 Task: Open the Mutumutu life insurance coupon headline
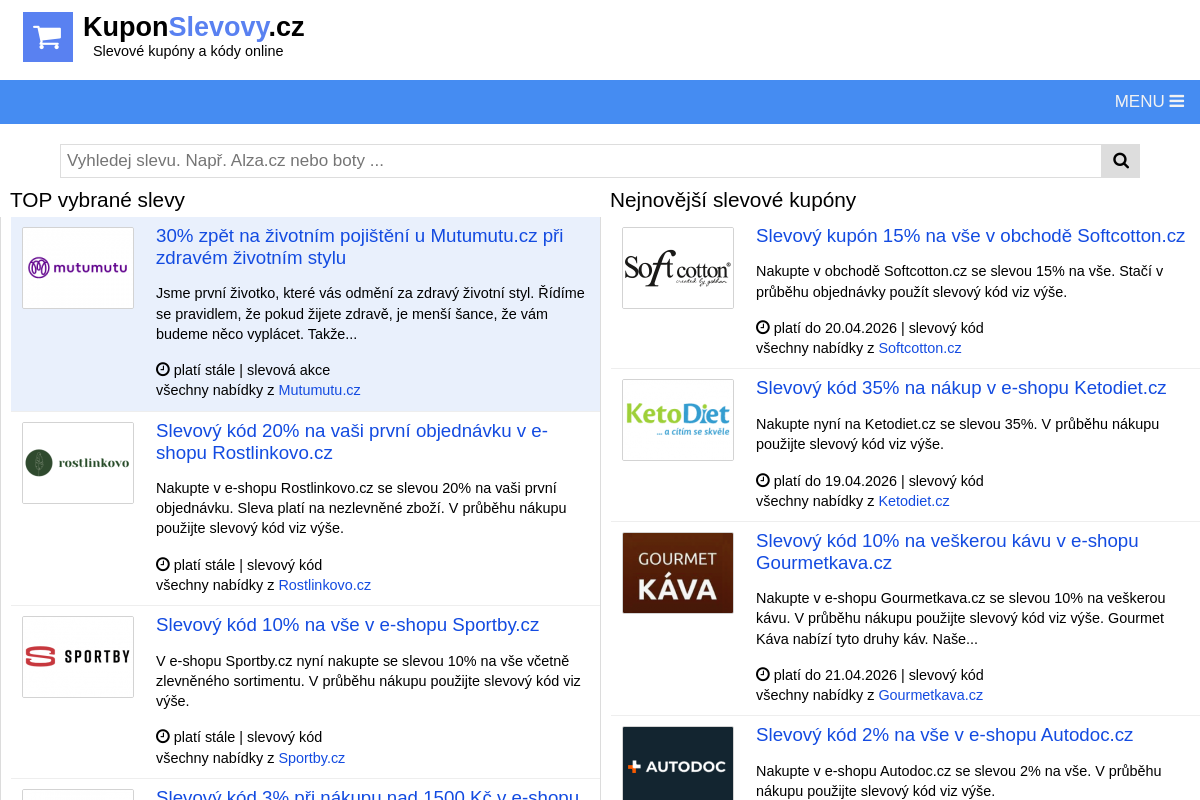pos(359,247)
